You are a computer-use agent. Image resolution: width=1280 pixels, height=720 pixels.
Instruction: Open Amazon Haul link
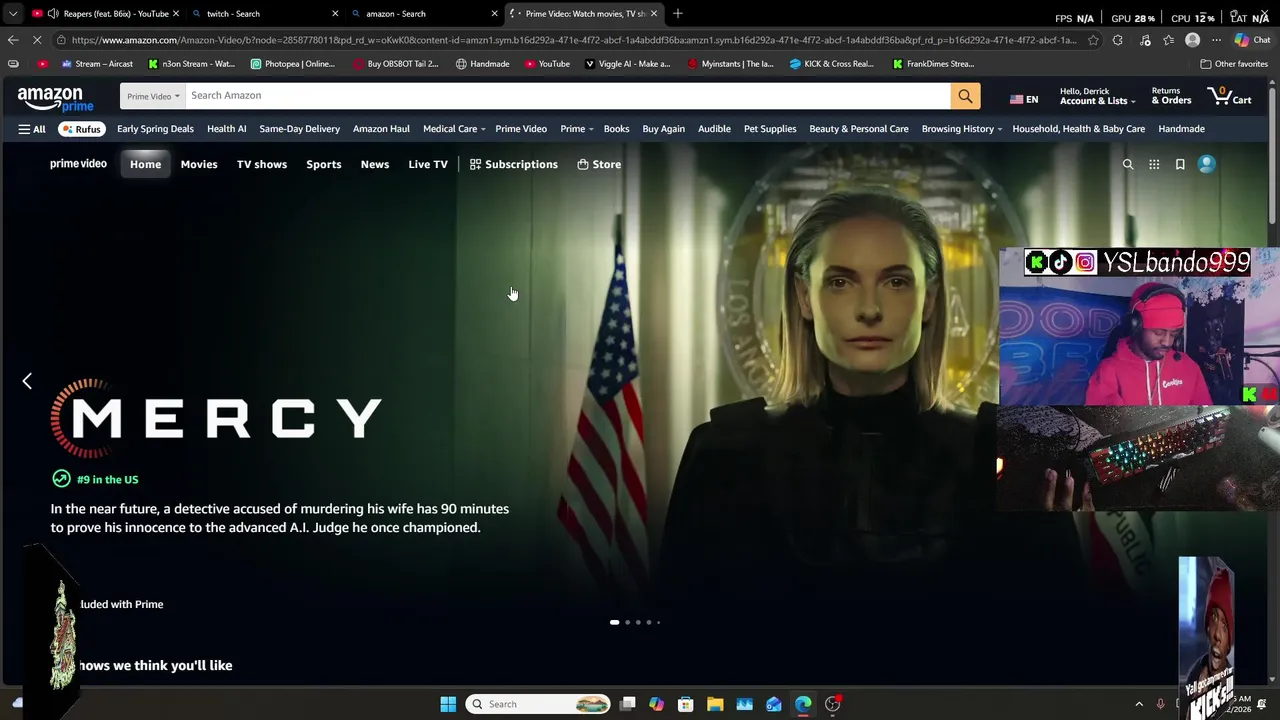click(381, 129)
